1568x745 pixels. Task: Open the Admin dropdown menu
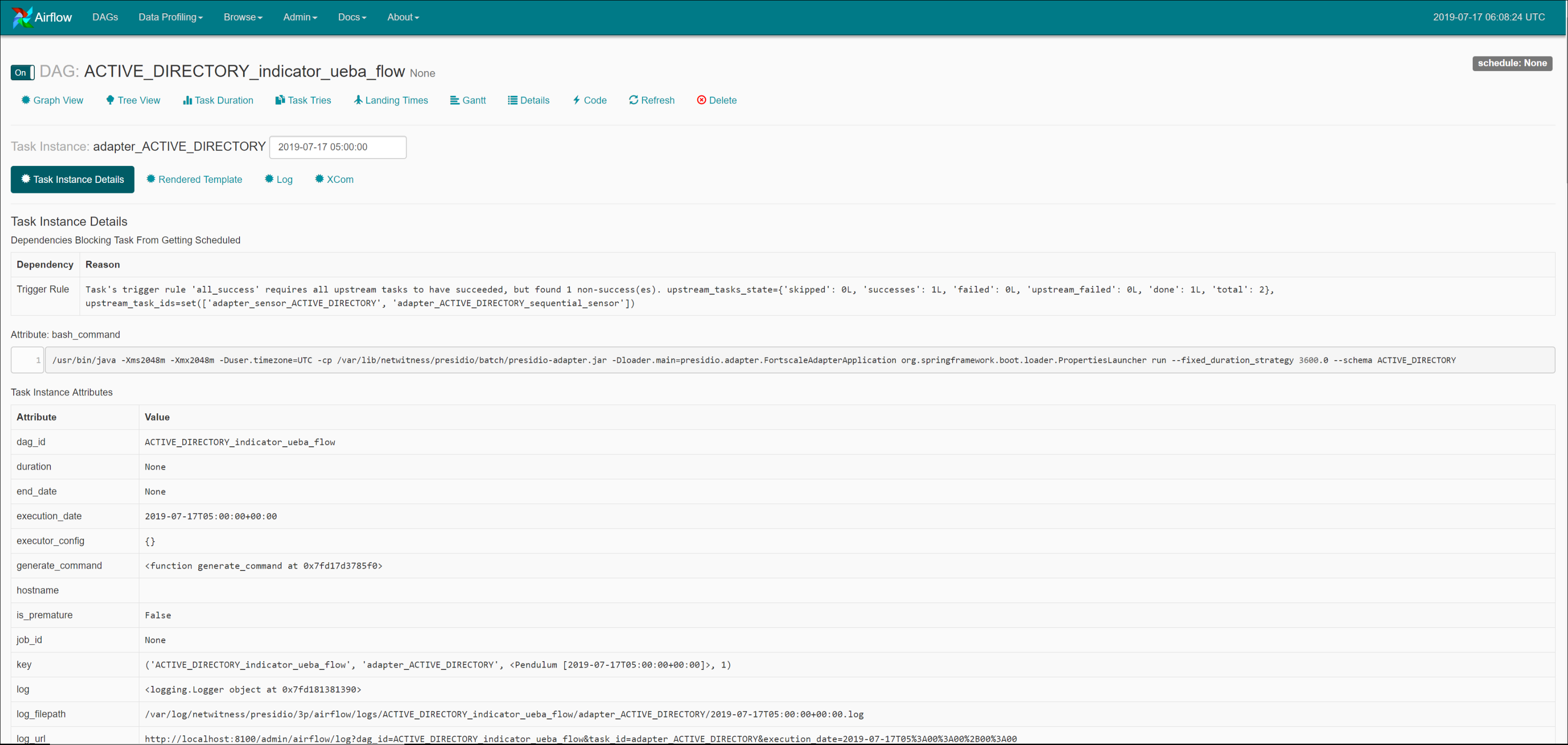(300, 17)
